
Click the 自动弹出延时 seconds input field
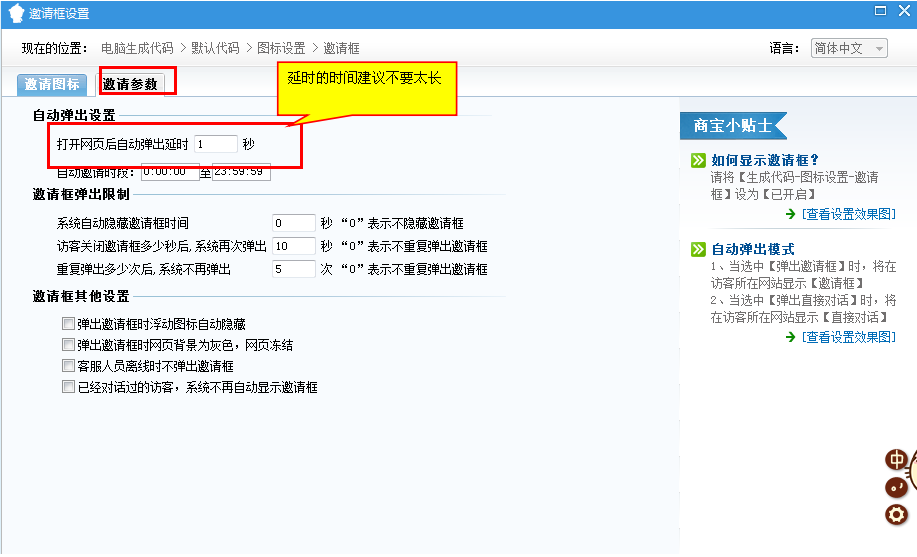[216, 144]
